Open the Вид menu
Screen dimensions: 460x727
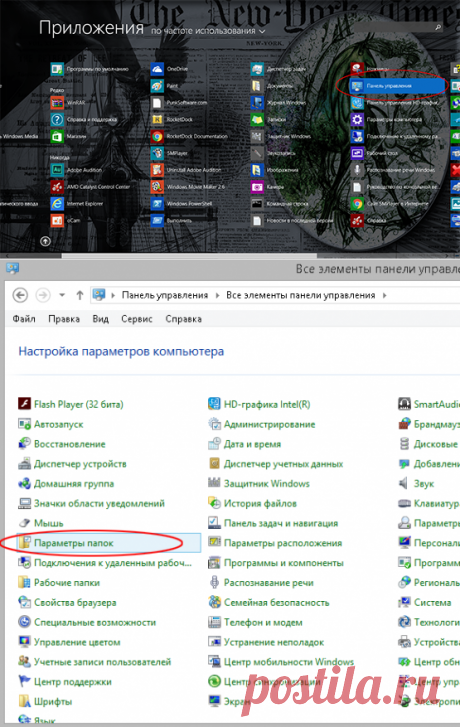click(x=100, y=319)
